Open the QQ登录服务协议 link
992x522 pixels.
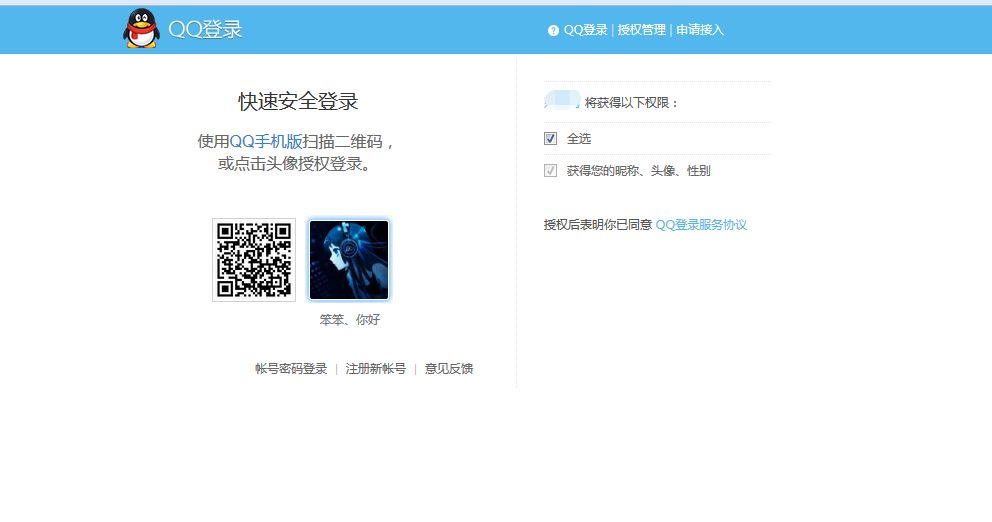click(x=701, y=225)
